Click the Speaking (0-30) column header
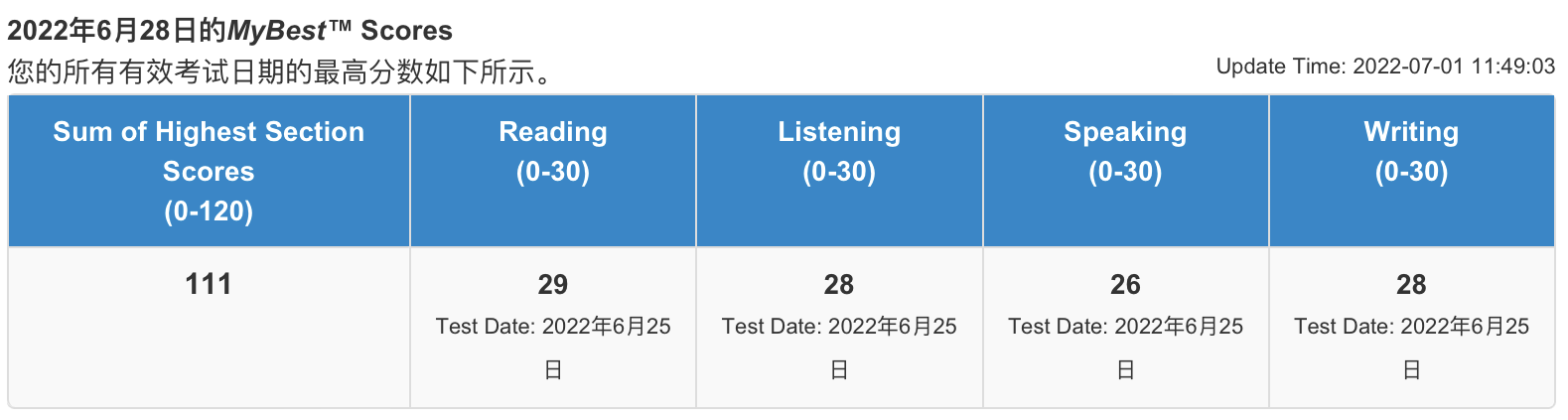 (x=1125, y=171)
